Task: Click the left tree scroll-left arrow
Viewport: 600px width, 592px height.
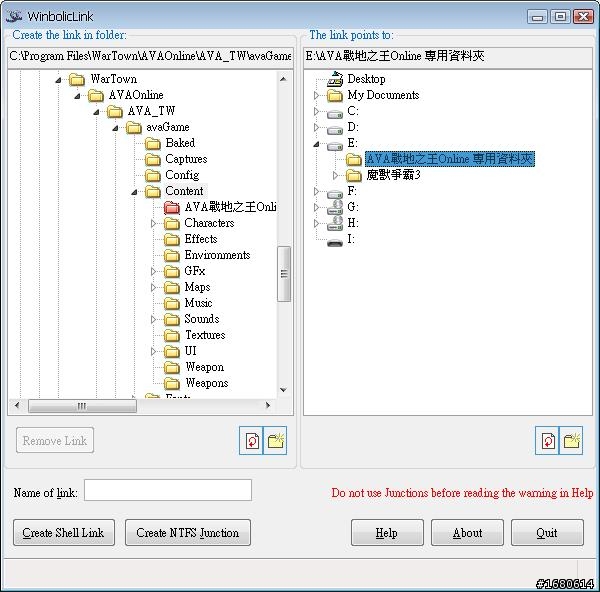Action: tap(17, 405)
